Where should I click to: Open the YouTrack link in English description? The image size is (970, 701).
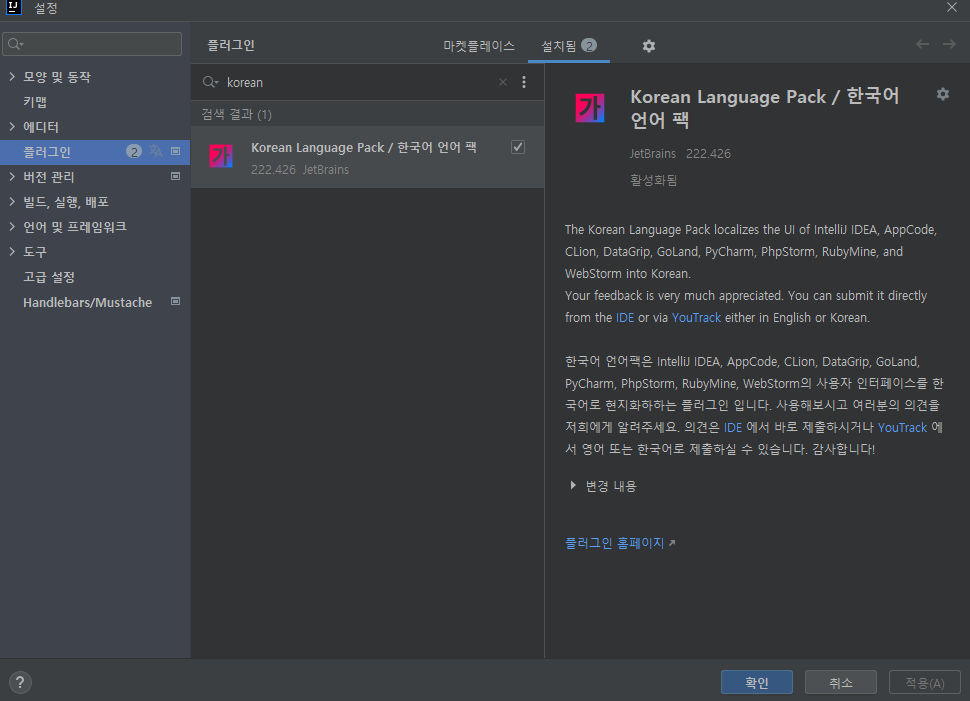coord(696,317)
